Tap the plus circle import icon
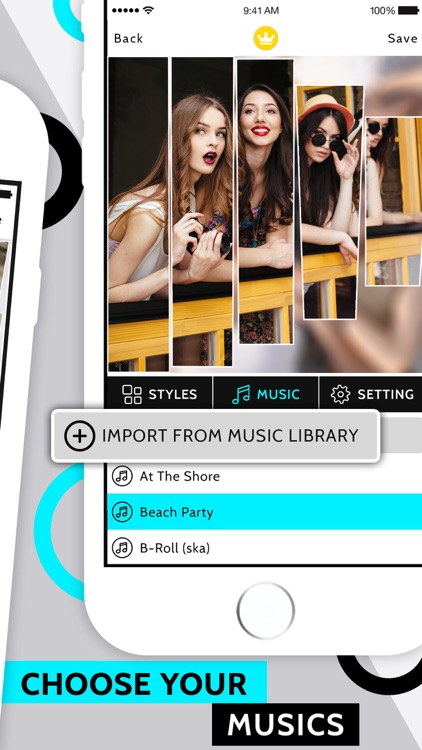This screenshot has height=750, width=422. (79, 436)
